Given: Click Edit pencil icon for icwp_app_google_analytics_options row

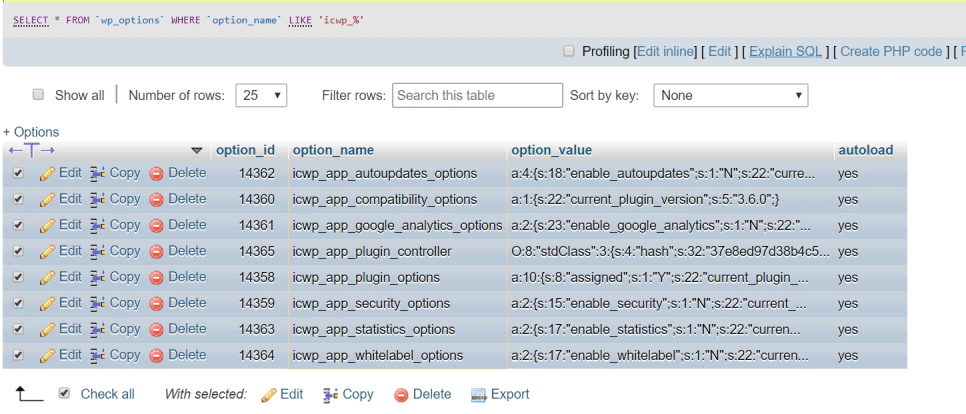Looking at the screenshot, I should click(x=47, y=226).
